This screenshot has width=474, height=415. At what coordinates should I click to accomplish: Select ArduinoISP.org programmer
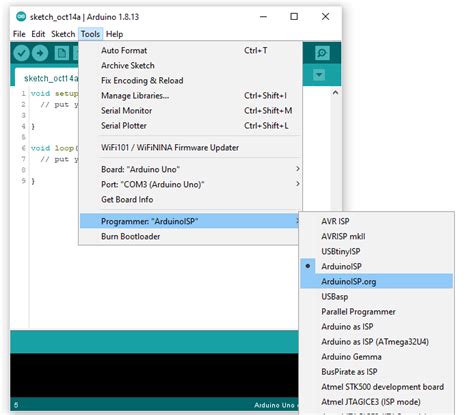(377, 281)
